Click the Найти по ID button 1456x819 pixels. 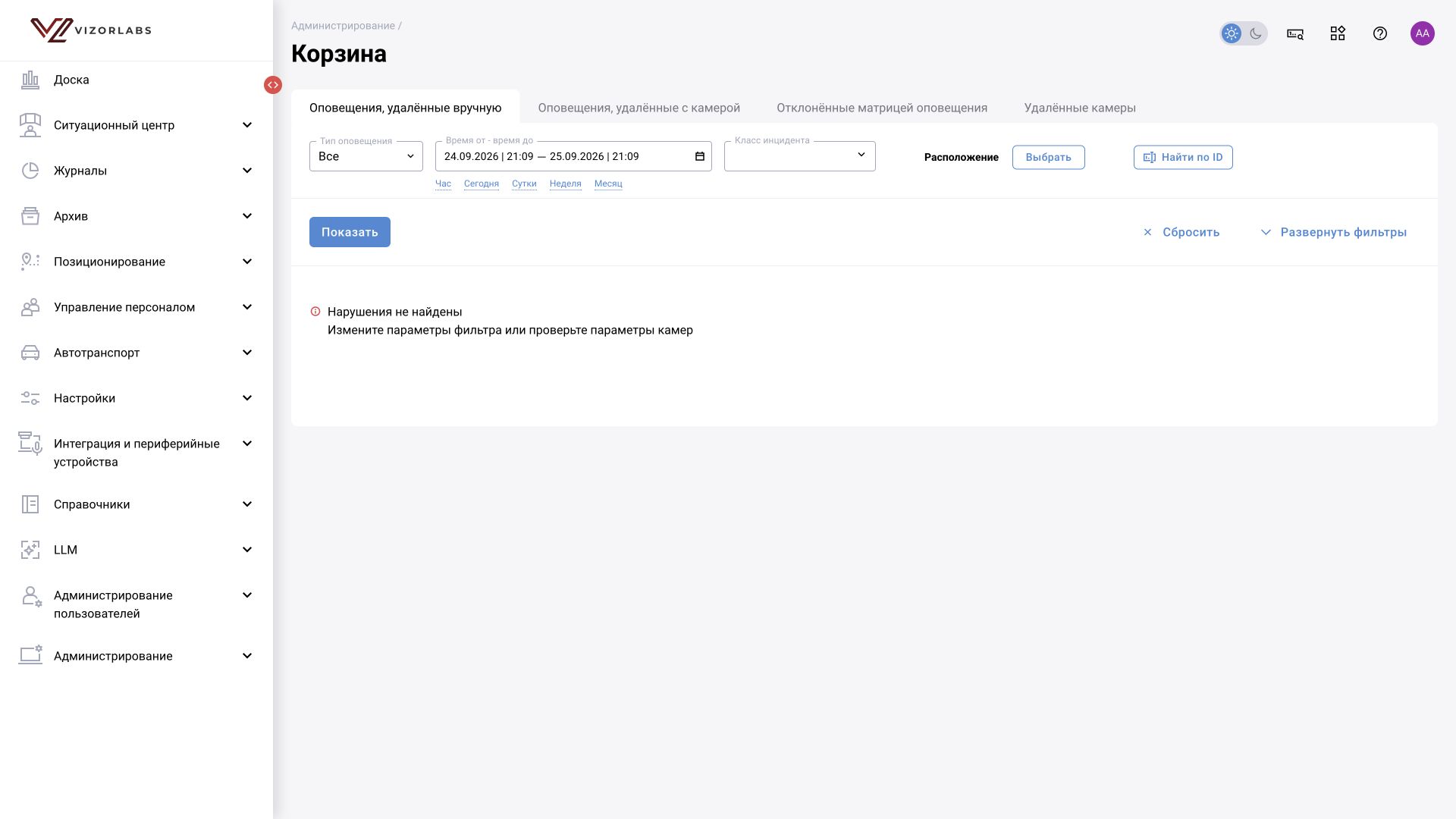pyautogui.click(x=1183, y=157)
